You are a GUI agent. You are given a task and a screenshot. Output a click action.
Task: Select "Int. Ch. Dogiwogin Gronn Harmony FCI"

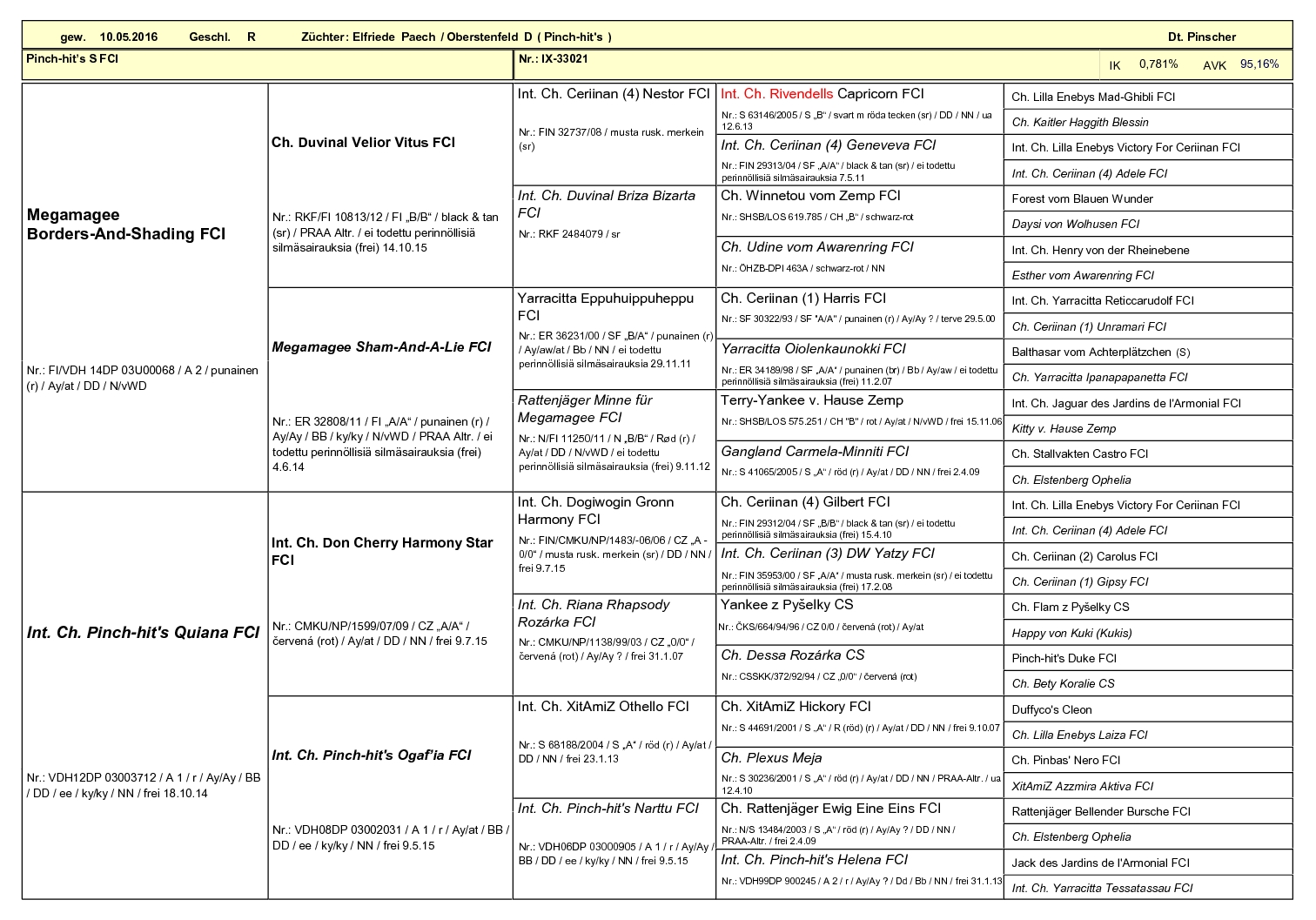coord(596,511)
